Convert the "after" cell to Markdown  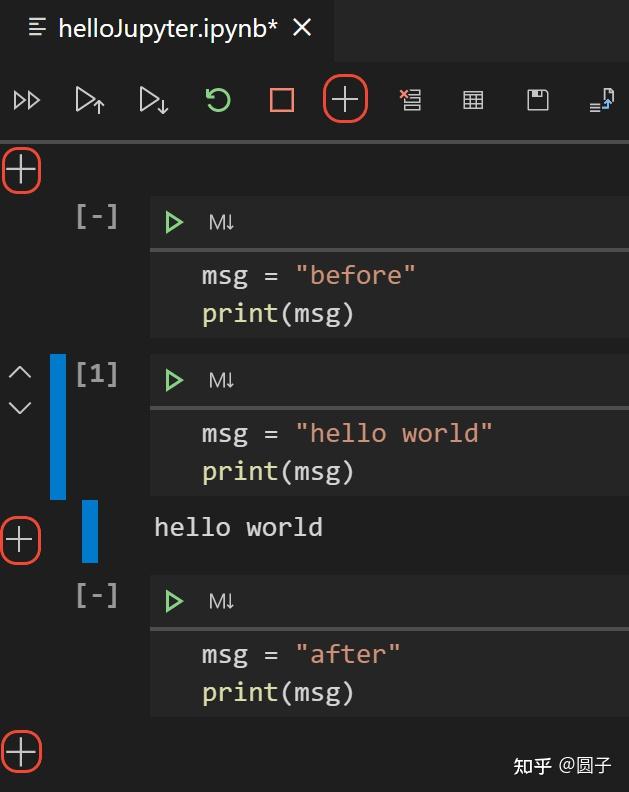[221, 601]
